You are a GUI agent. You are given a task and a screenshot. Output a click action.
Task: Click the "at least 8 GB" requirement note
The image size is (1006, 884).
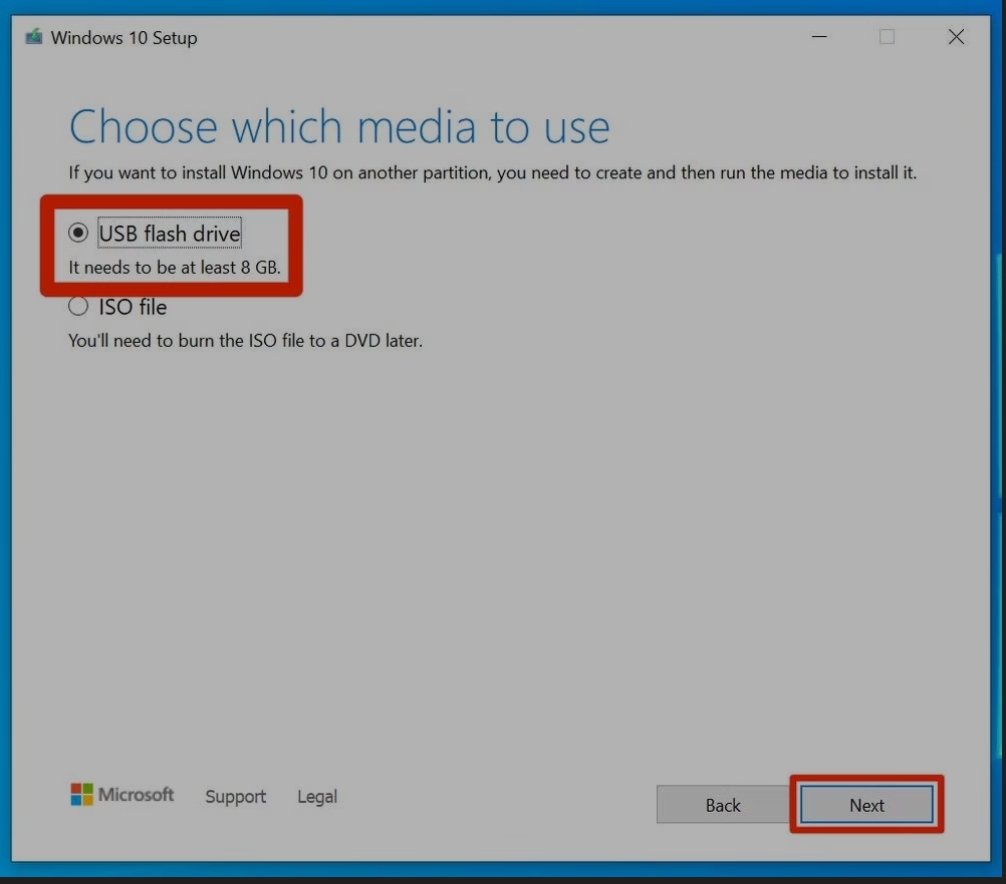tap(174, 268)
